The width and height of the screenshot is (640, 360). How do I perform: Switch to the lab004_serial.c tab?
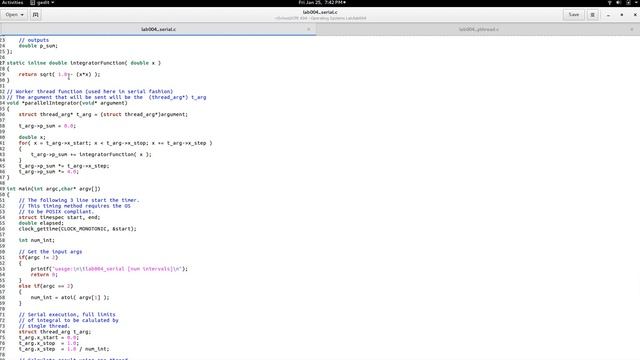(158, 29)
